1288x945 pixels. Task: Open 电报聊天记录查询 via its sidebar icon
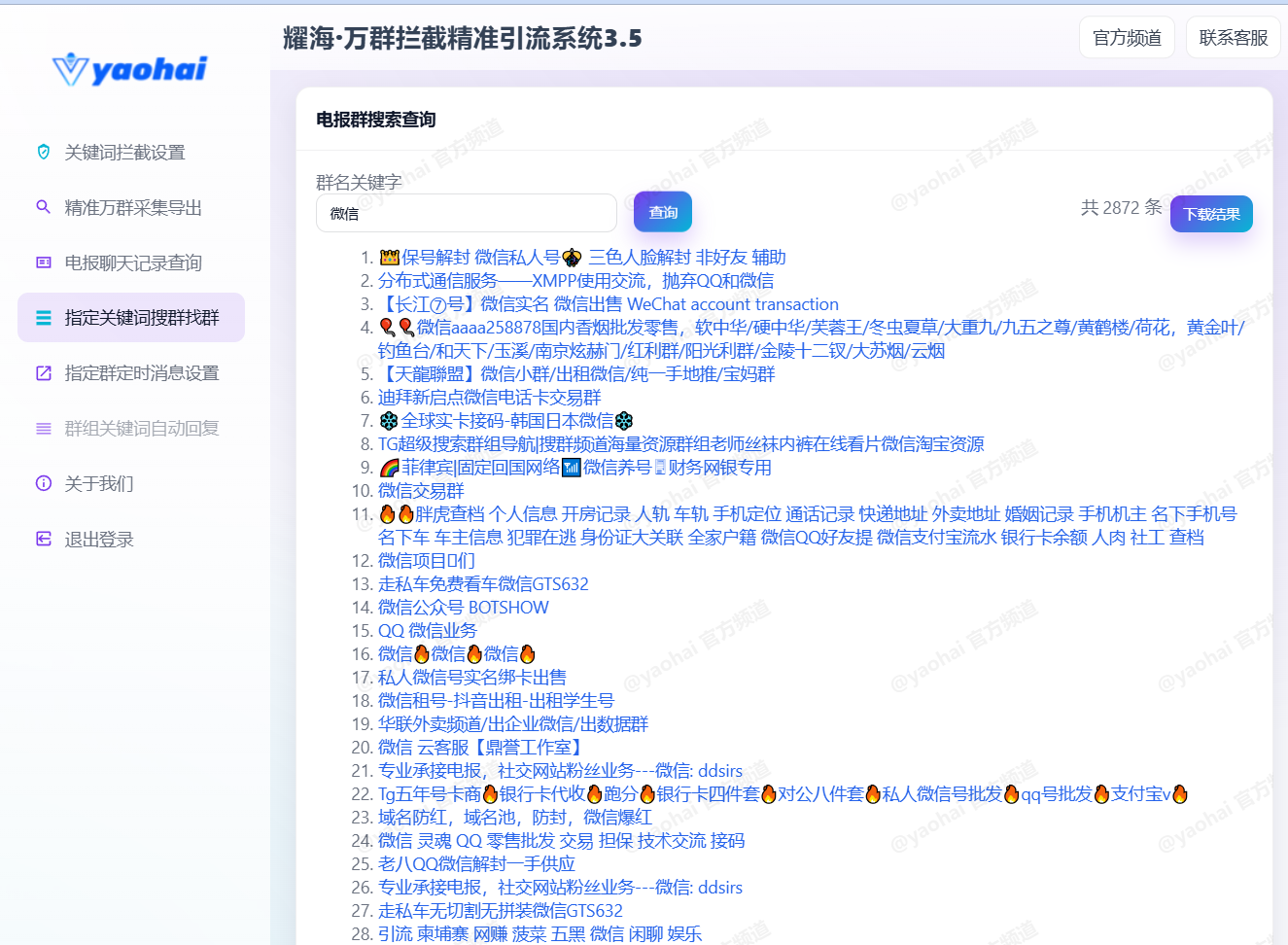click(43, 262)
